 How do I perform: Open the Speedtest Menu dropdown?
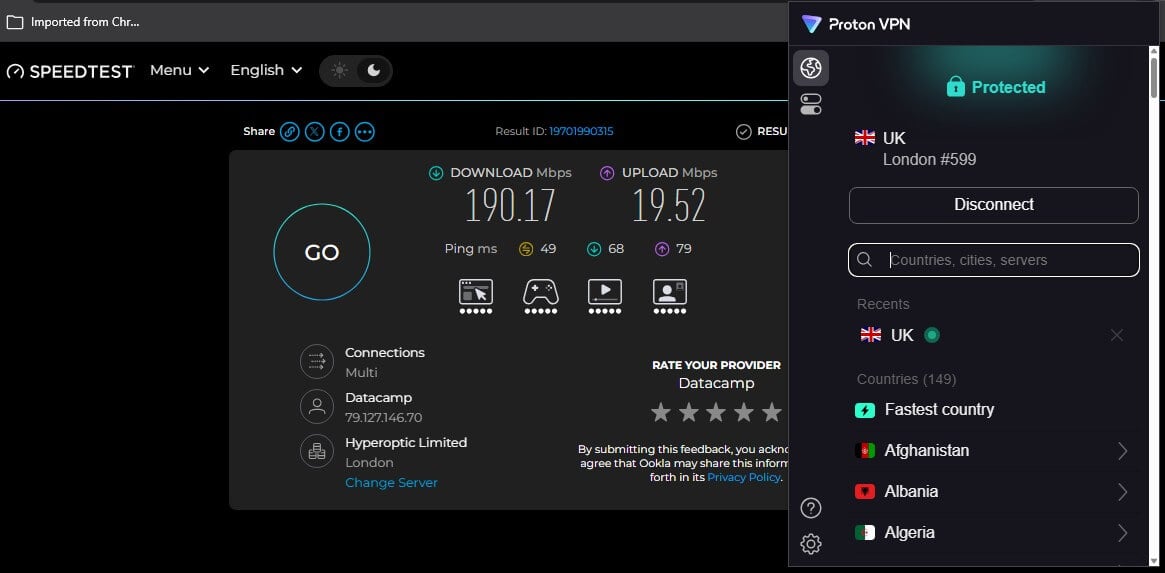click(x=180, y=71)
